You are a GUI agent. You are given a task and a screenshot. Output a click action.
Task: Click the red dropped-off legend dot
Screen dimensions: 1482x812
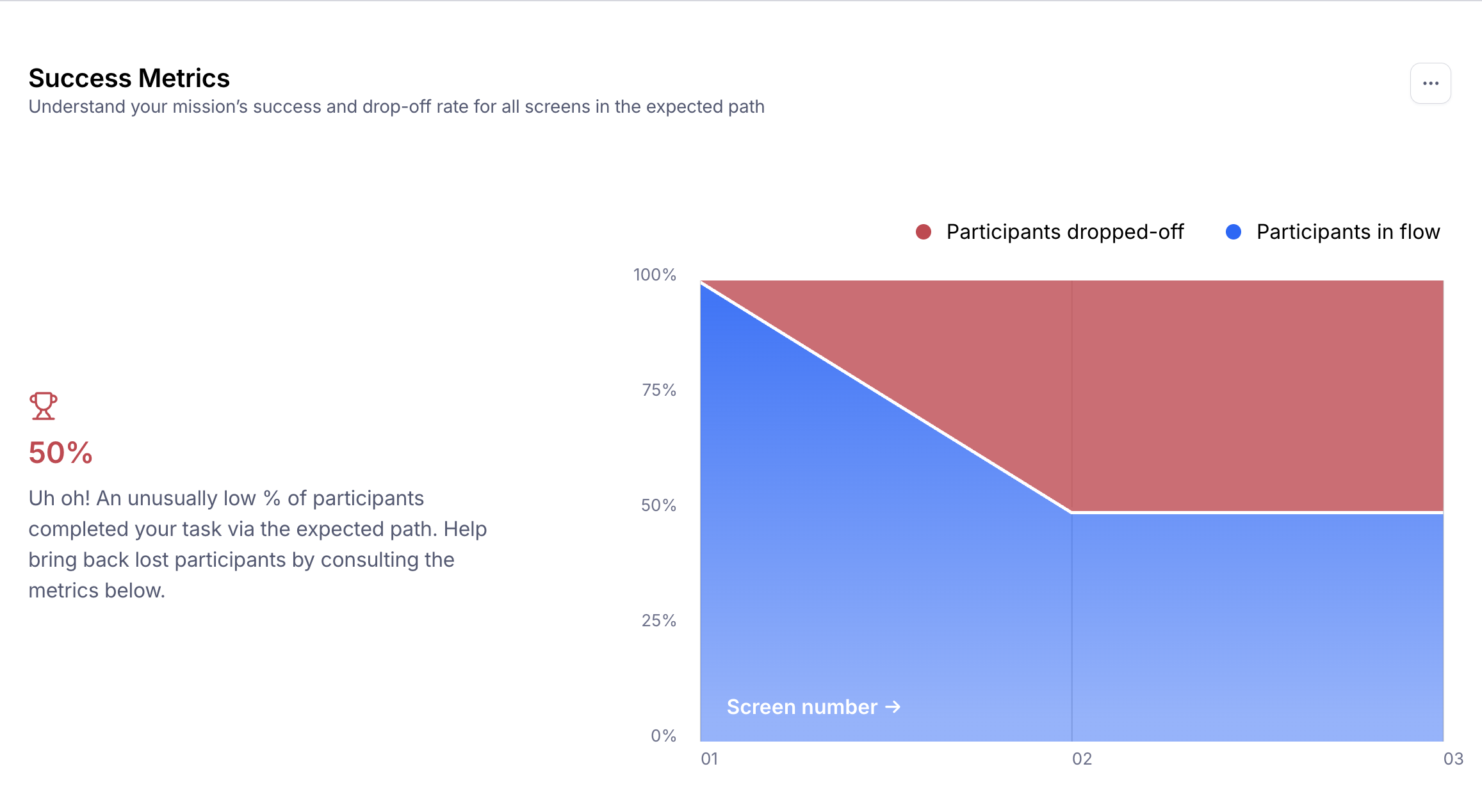(923, 232)
